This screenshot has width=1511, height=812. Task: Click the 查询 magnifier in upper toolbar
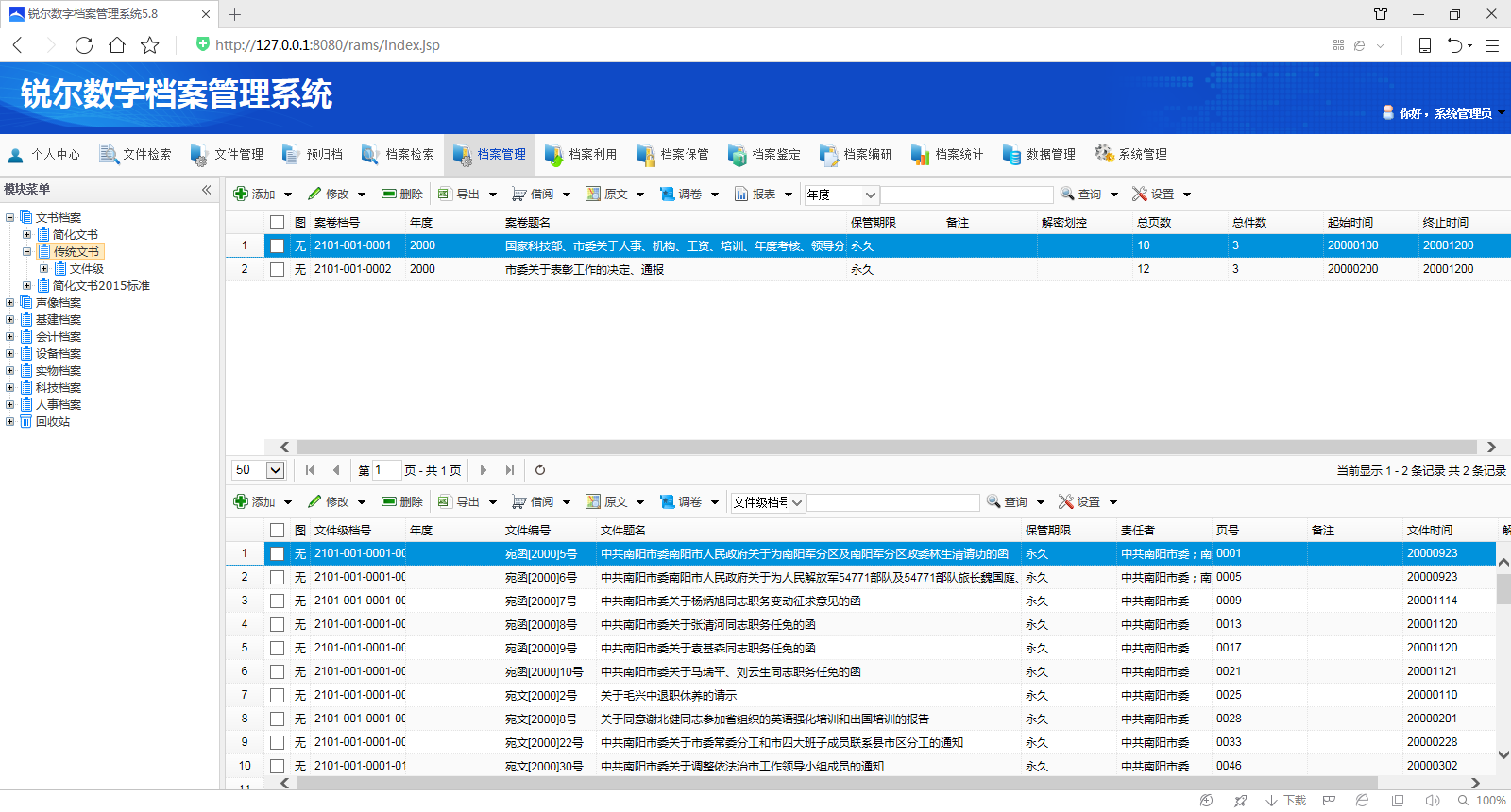click(1067, 194)
